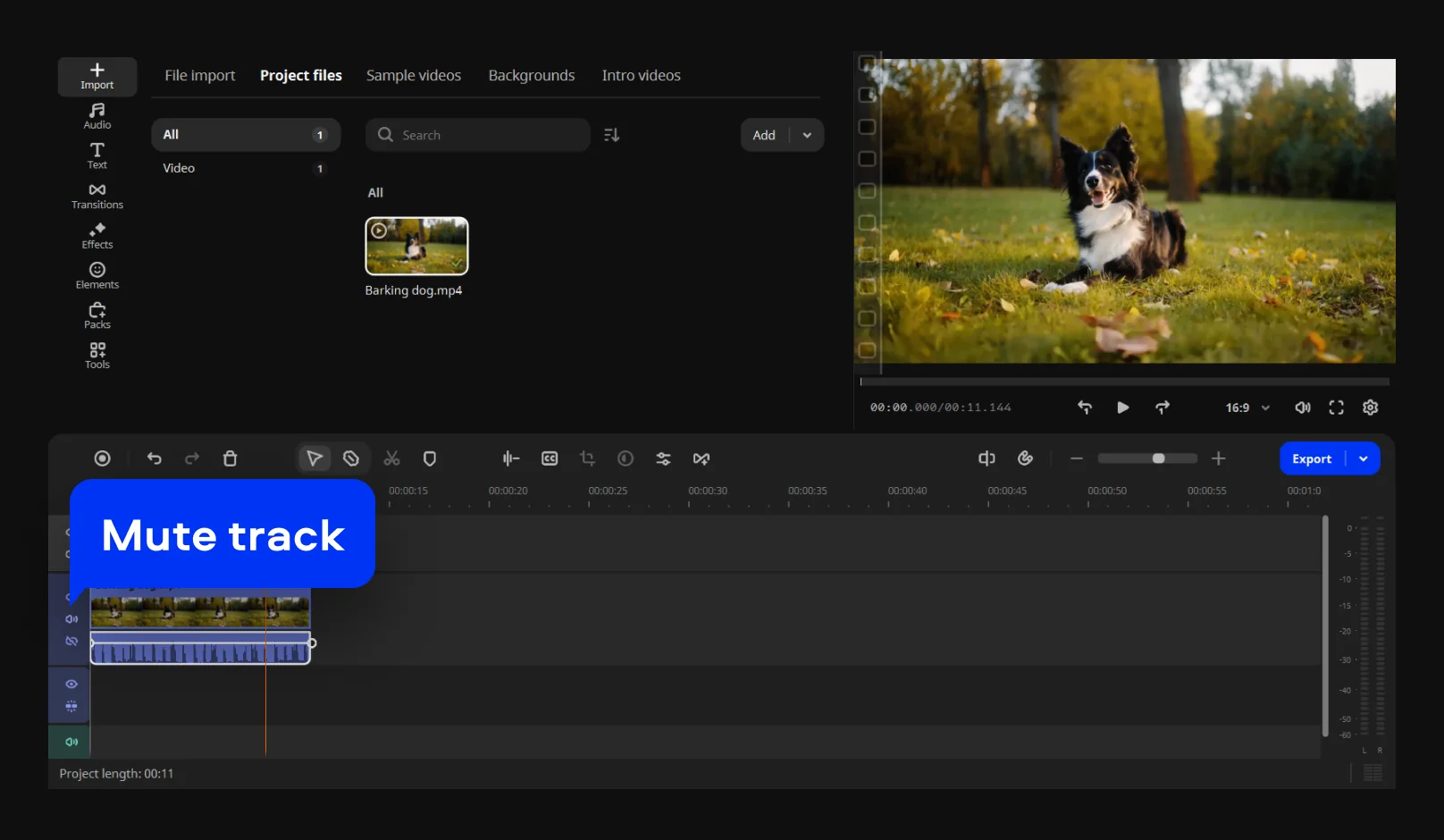Image resolution: width=1444 pixels, height=840 pixels.
Task: Select the Barking dog.mp4 thumbnail
Action: click(416, 246)
